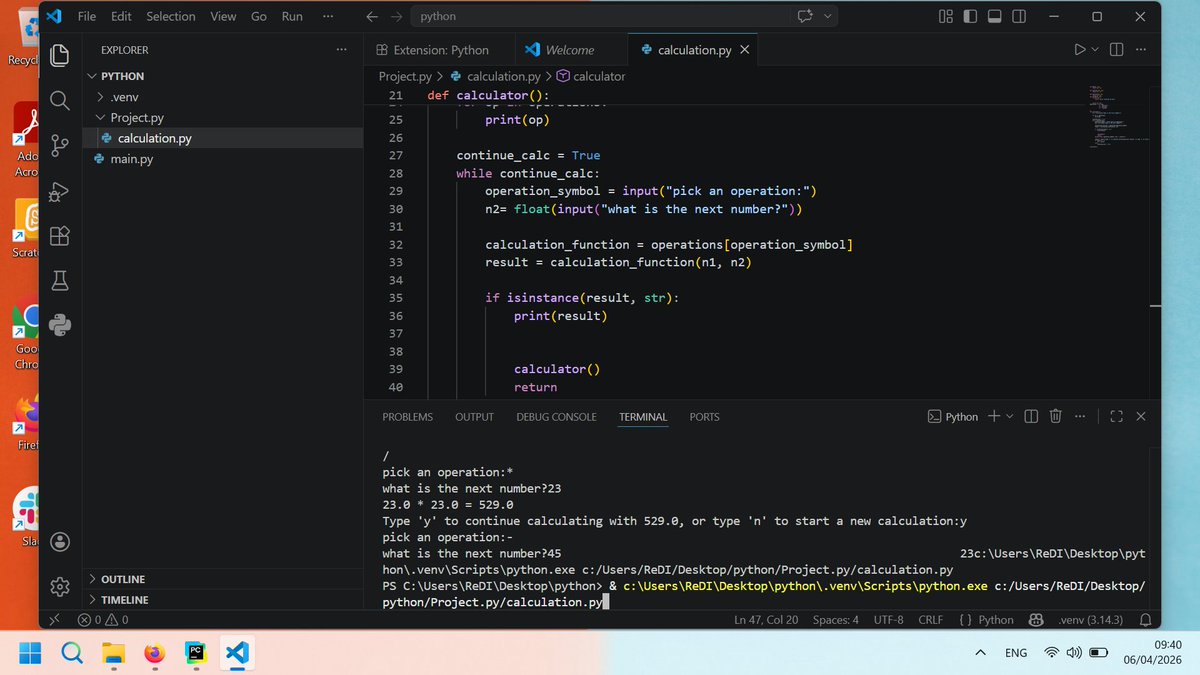
Task: Switch to DEBUG CONSOLE panel tab
Action: pyautogui.click(x=556, y=417)
